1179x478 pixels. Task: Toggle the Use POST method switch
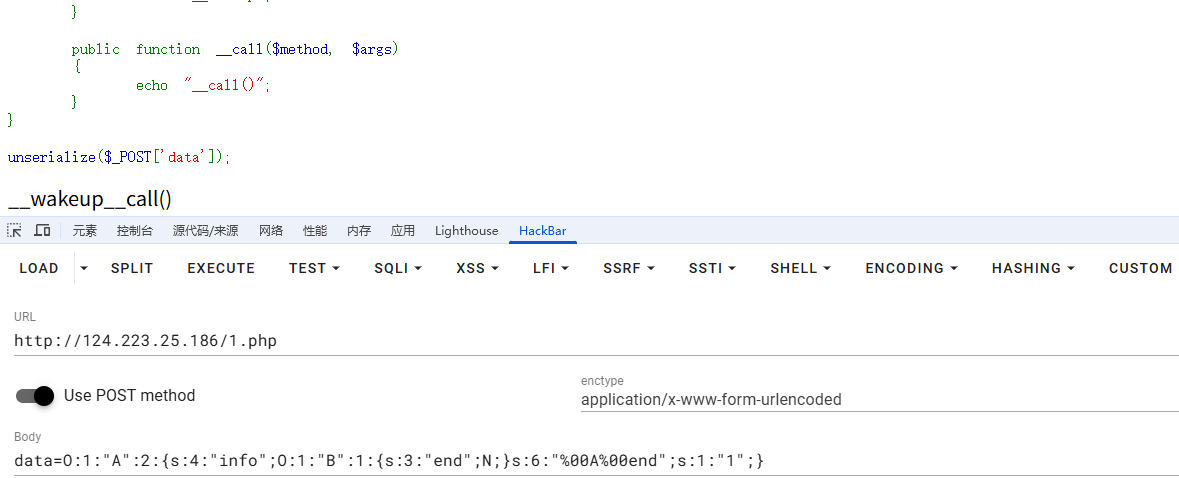click(x=35, y=396)
